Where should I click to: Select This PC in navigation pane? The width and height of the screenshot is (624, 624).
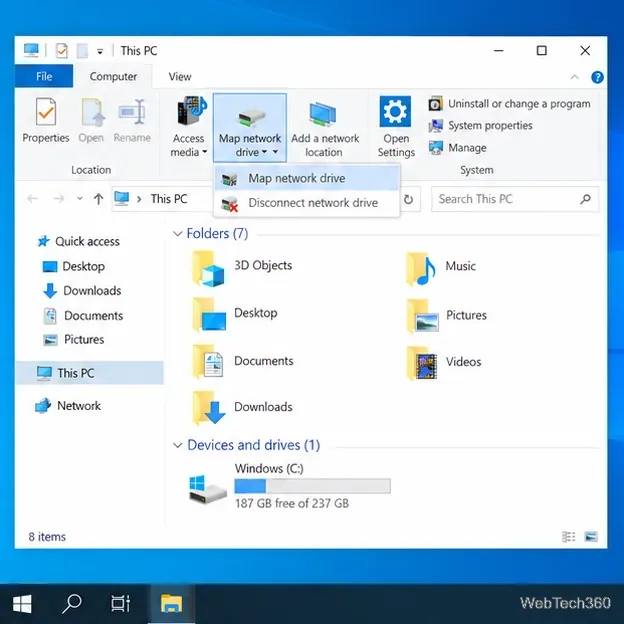90,373
